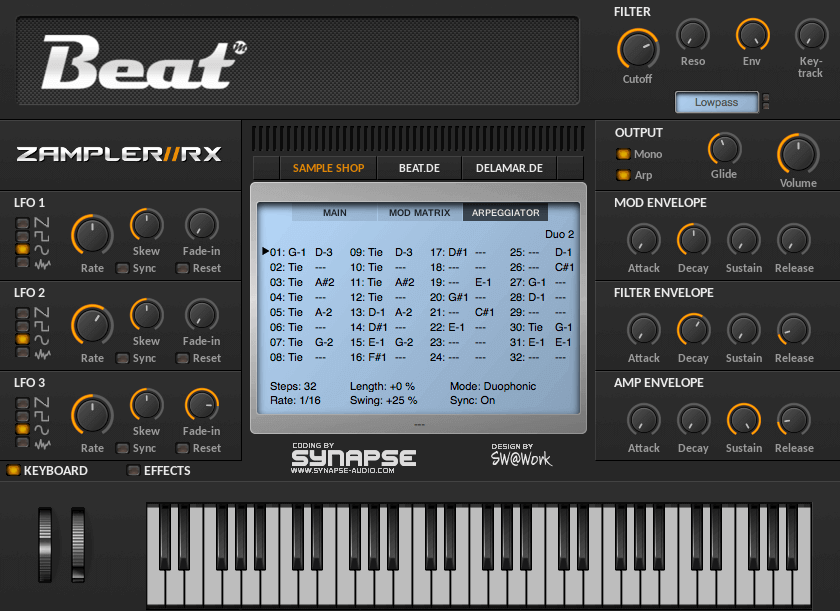Disable Mono output mode

tap(623, 154)
